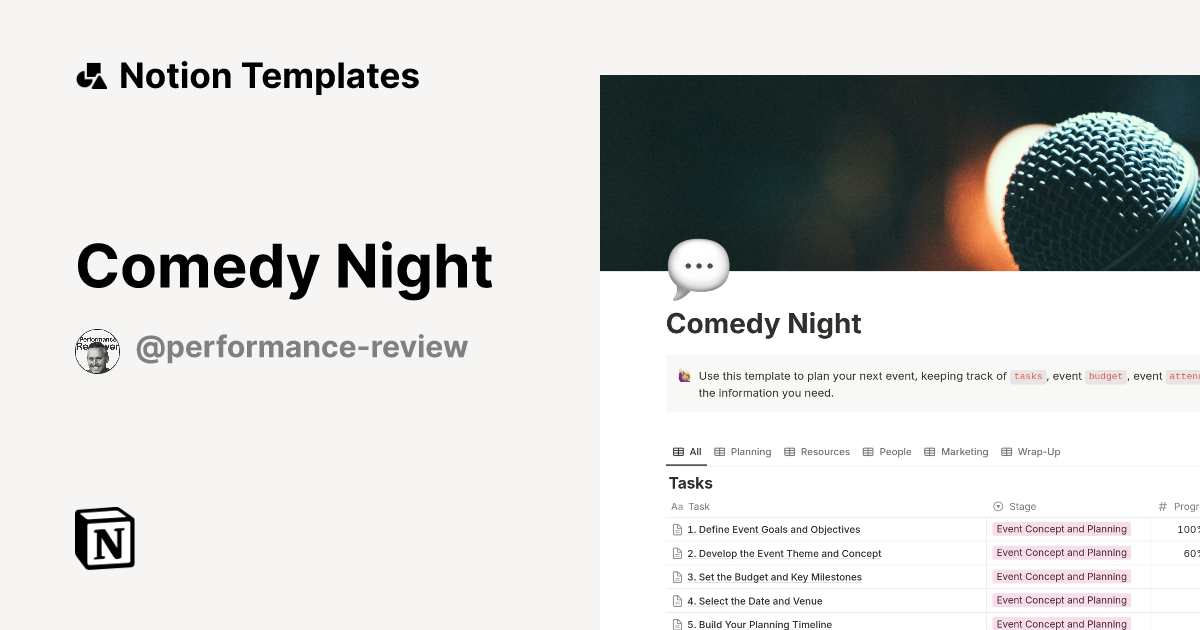Click the Stage column property icon
The width and height of the screenshot is (1200, 630).
pos(996,506)
